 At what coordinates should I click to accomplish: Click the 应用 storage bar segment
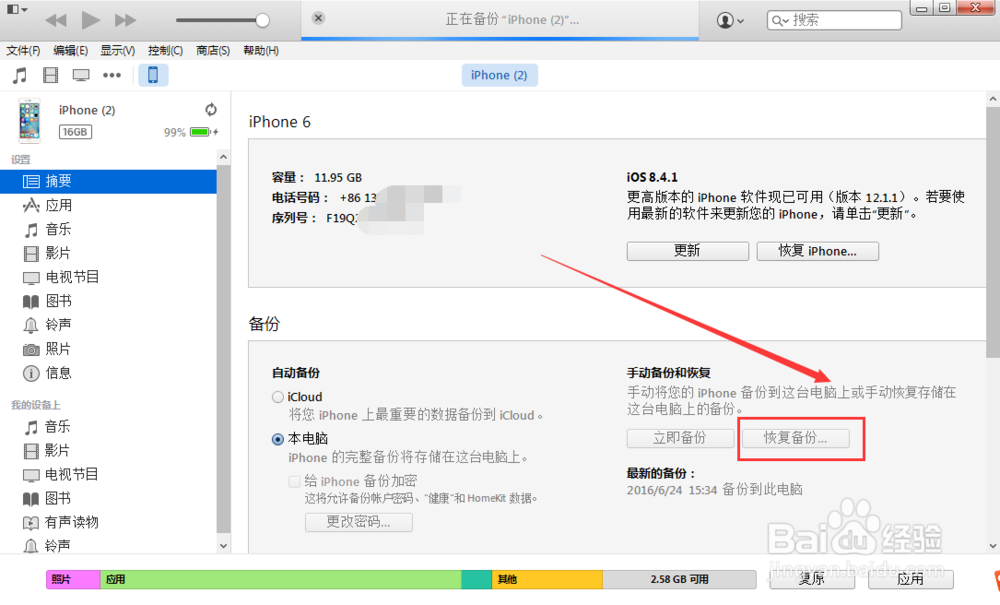281,579
